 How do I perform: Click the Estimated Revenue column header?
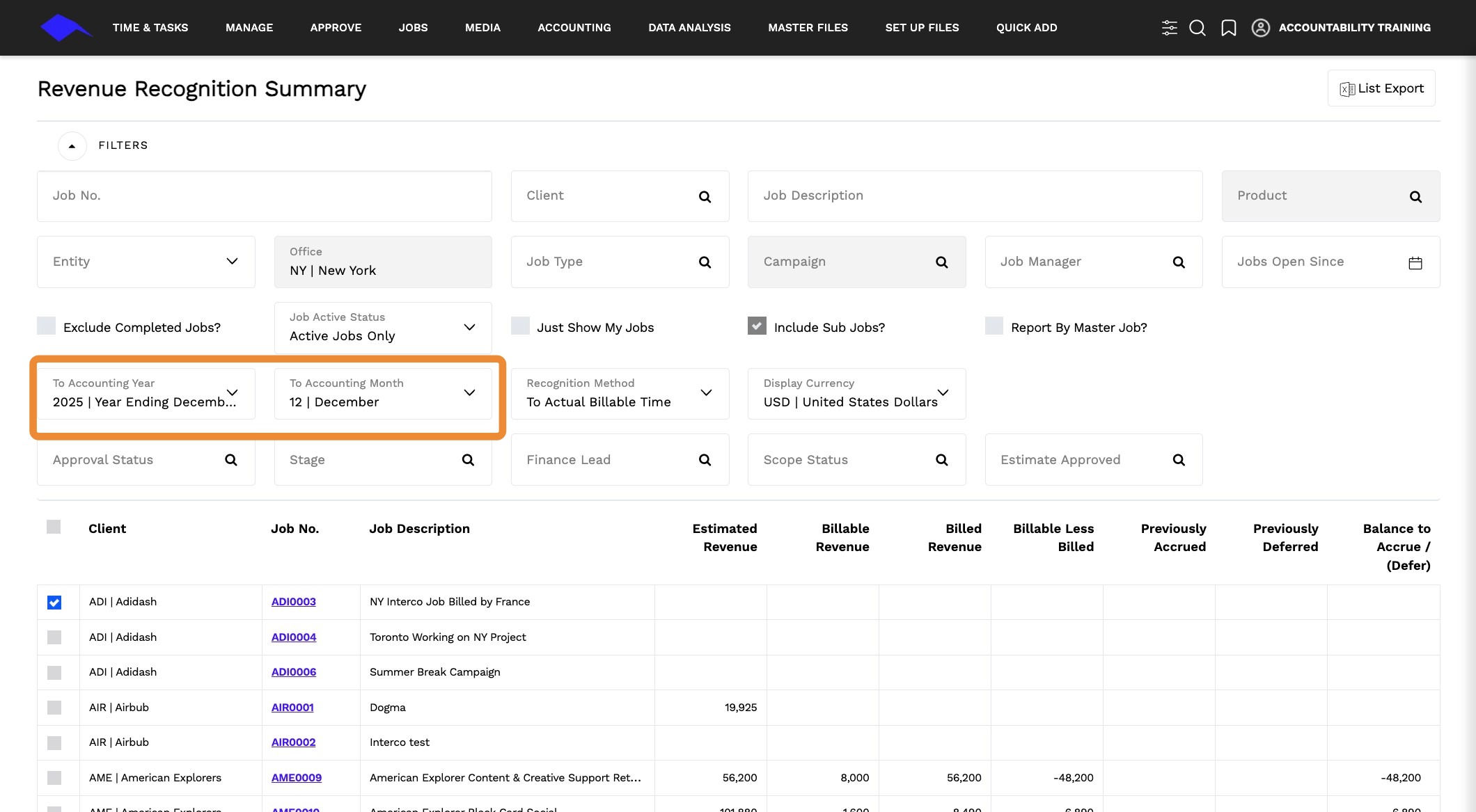tap(725, 538)
